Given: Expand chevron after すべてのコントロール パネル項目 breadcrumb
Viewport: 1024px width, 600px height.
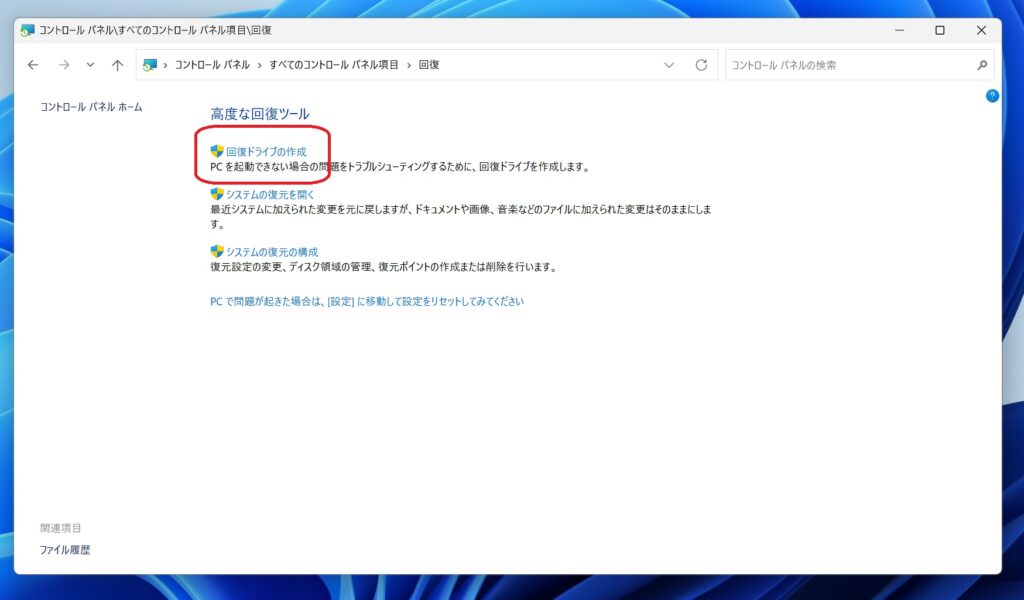Looking at the screenshot, I should tap(409, 65).
